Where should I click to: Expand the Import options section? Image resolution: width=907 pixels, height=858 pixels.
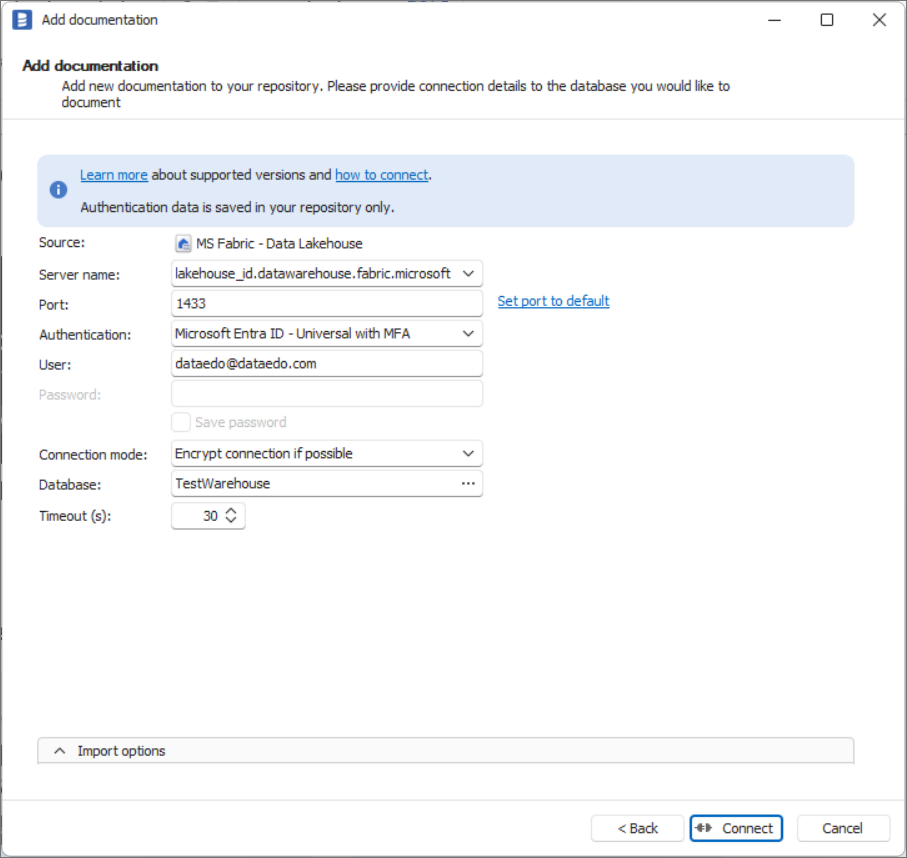point(445,751)
